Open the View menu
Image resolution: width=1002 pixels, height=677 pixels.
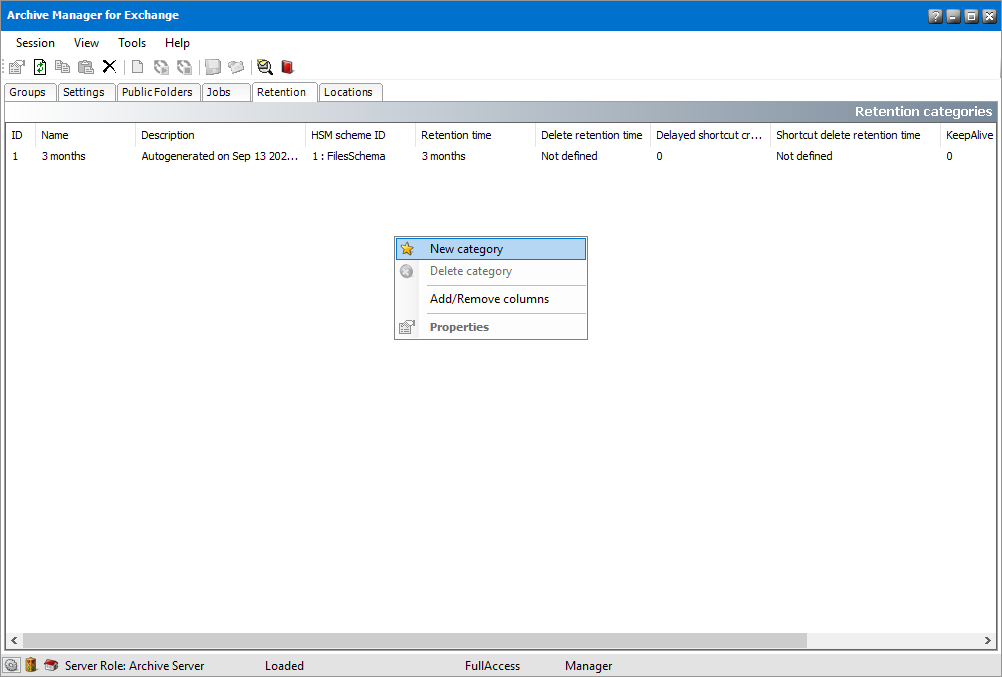86,43
